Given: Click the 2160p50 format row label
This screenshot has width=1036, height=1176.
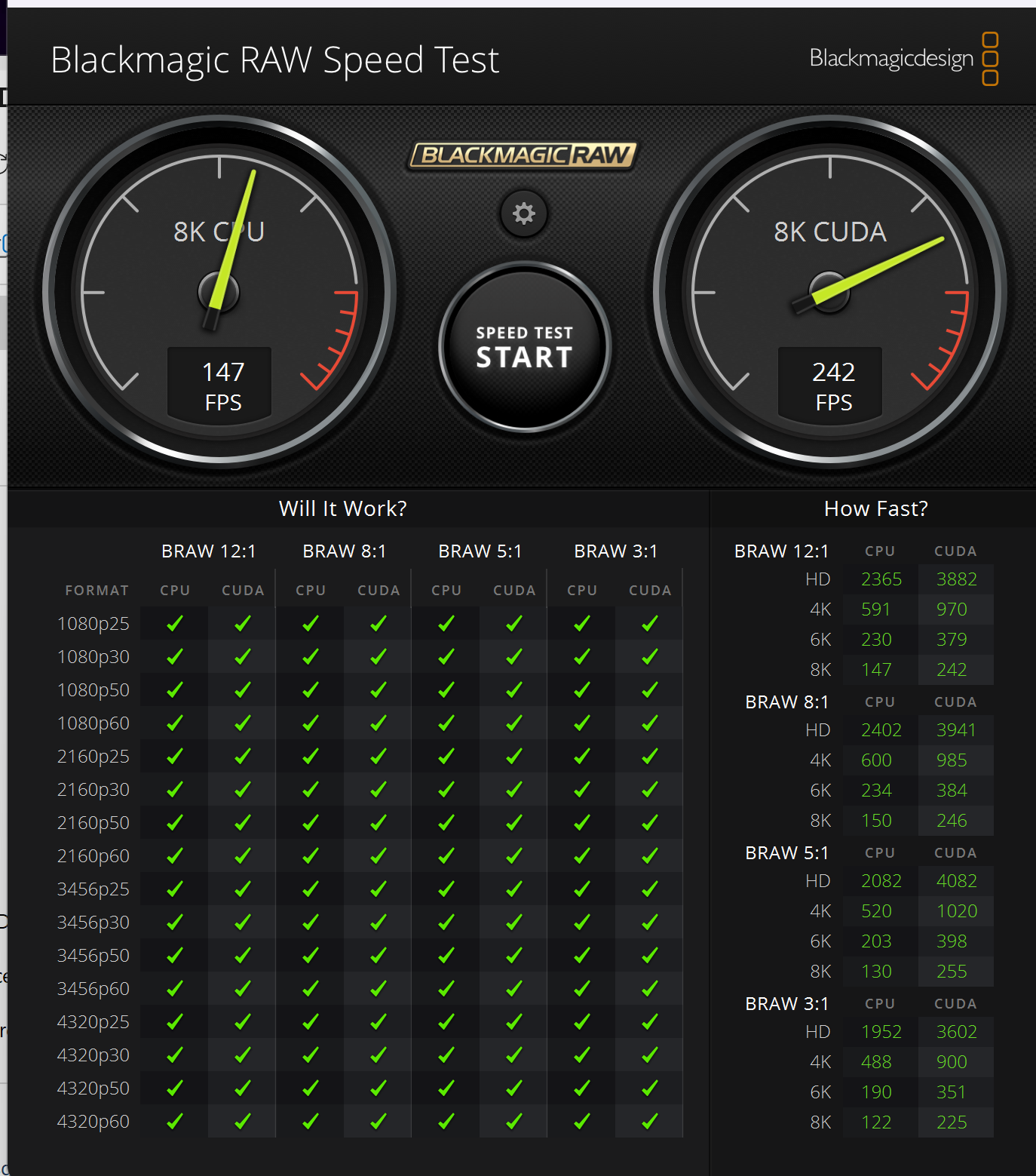Looking at the screenshot, I should pos(93,823).
